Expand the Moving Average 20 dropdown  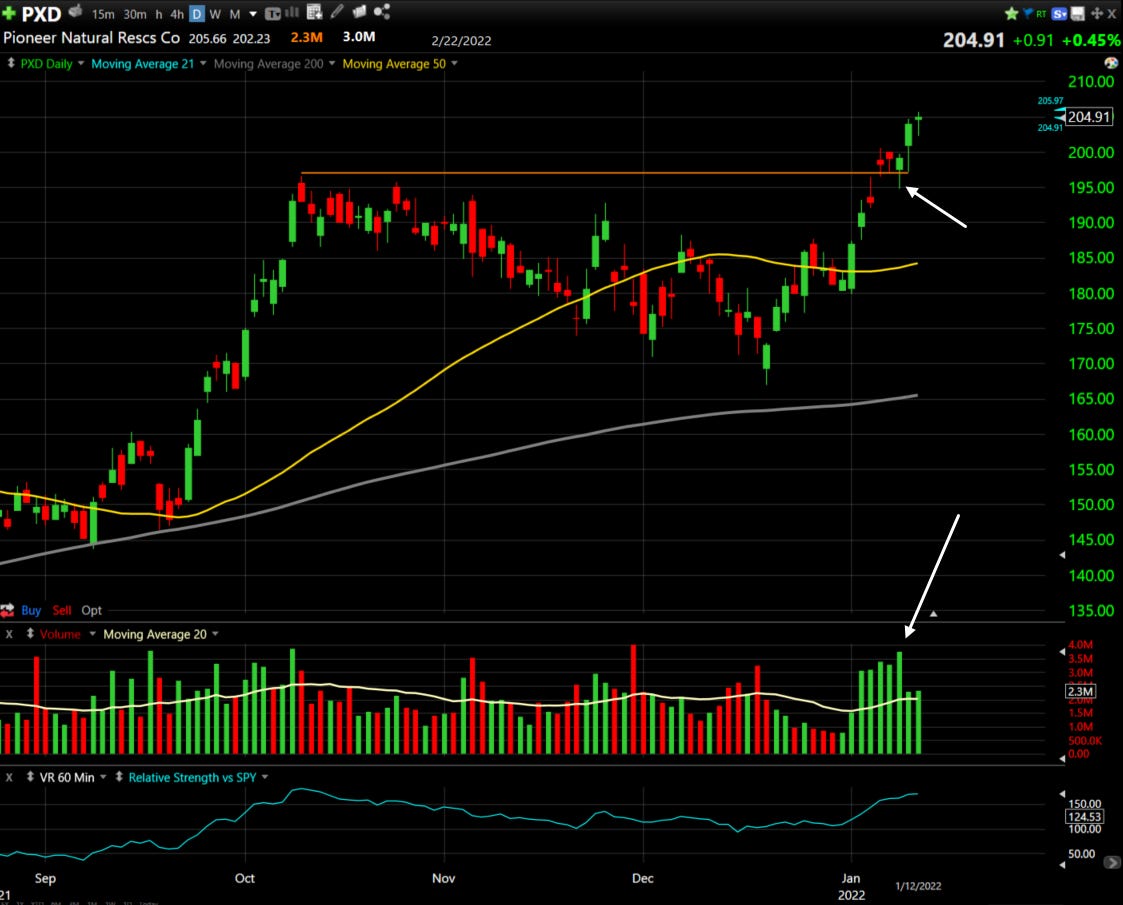click(x=215, y=634)
